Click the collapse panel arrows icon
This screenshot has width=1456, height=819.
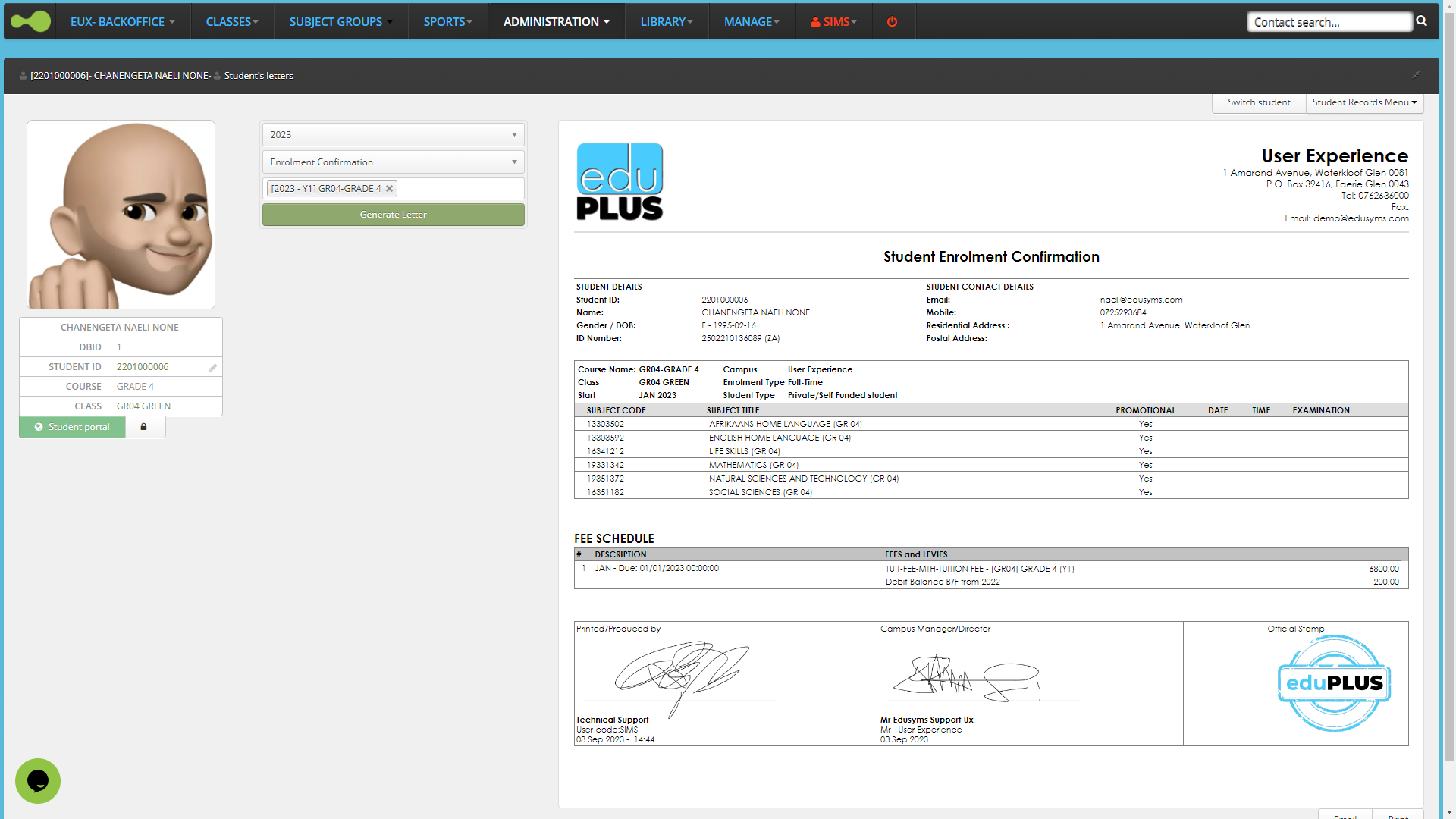1415,75
